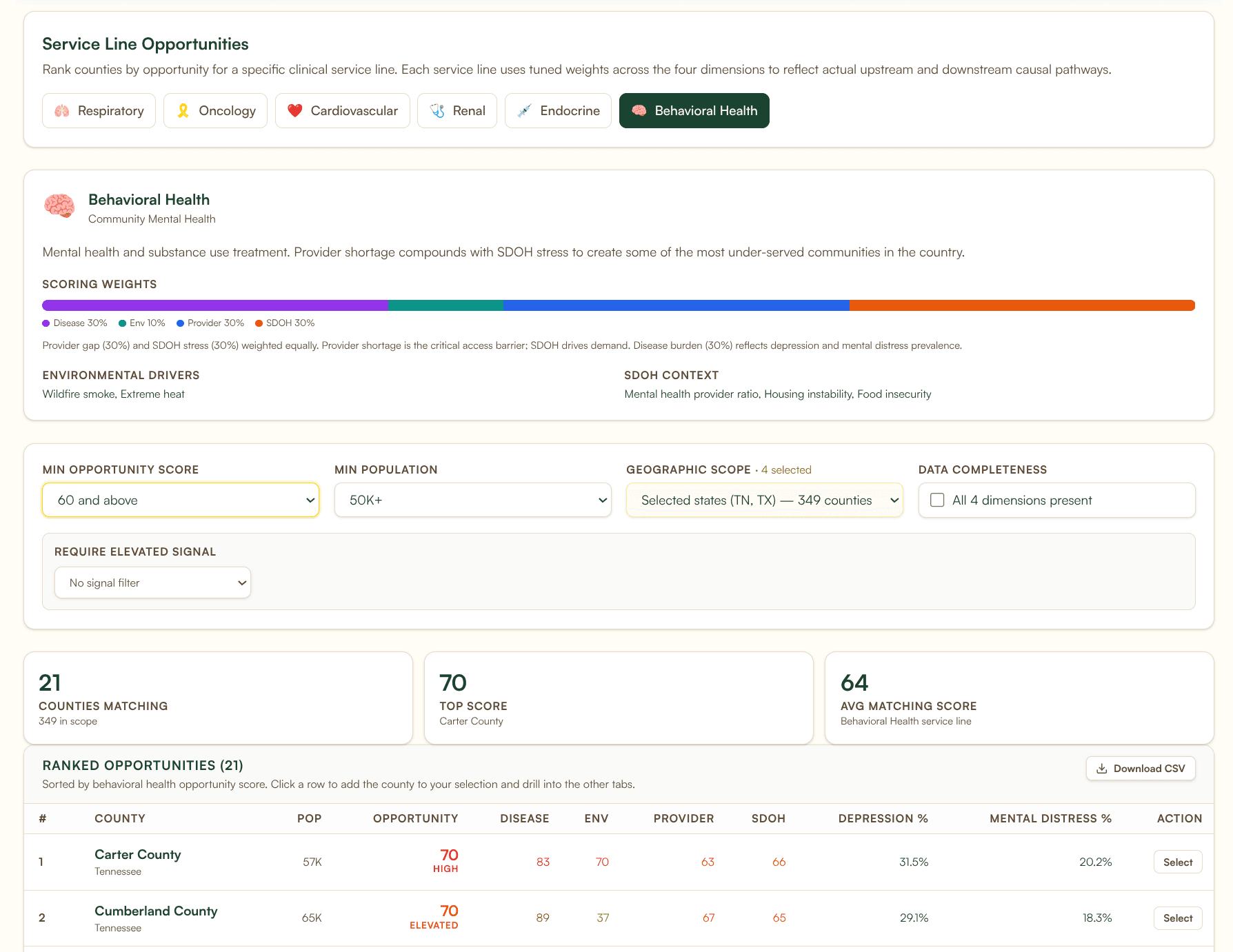The width and height of the screenshot is (1233, 952).
Task: Click the Provider 30% legend label
Action: coord(216,323)
